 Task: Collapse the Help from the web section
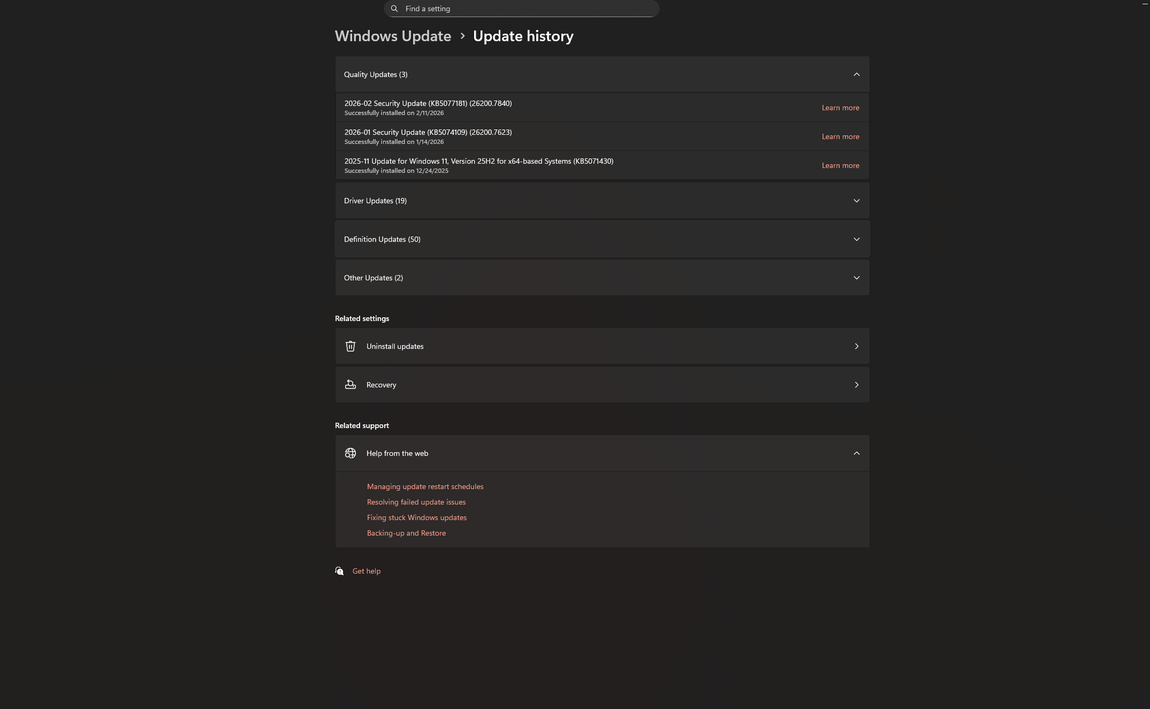tap(856, 453)
